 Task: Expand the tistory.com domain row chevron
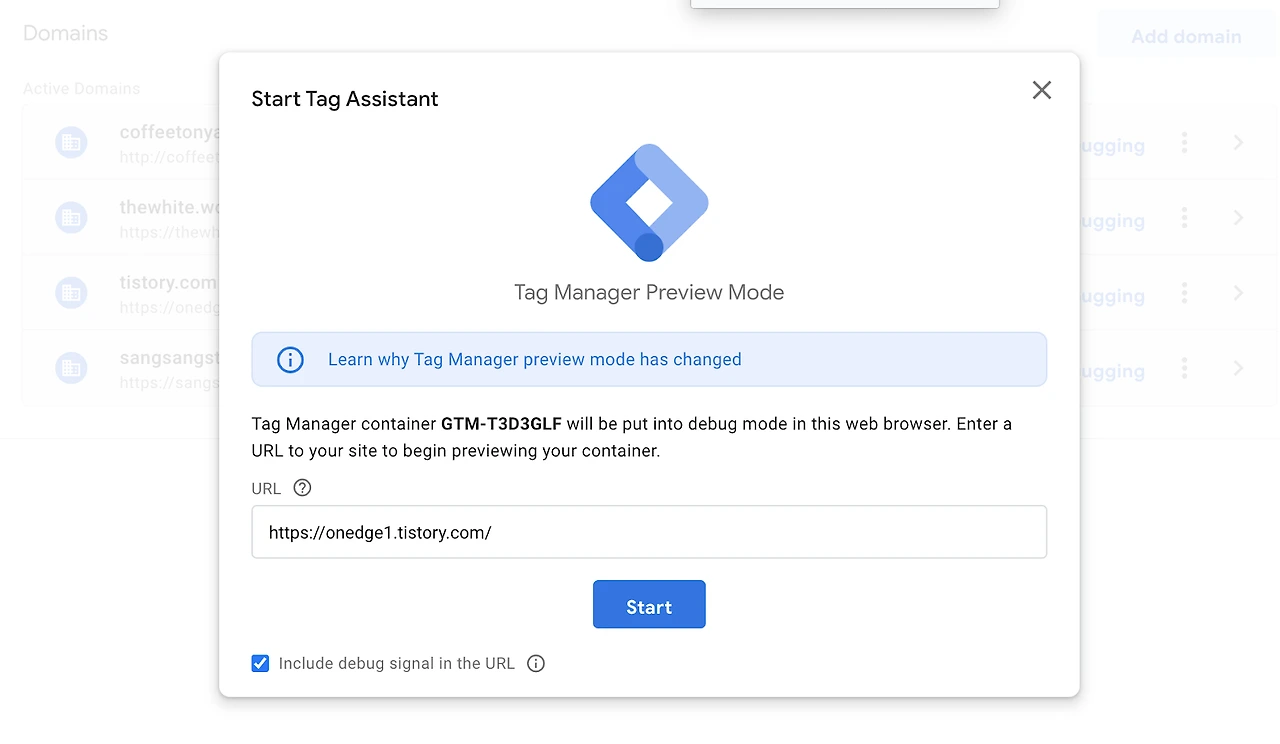(1238, 293)
